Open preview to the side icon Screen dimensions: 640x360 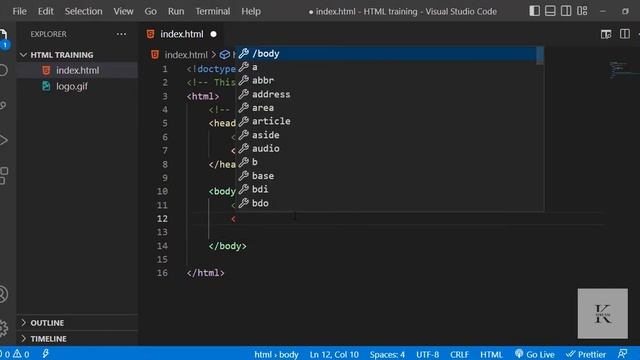point(606,34)
